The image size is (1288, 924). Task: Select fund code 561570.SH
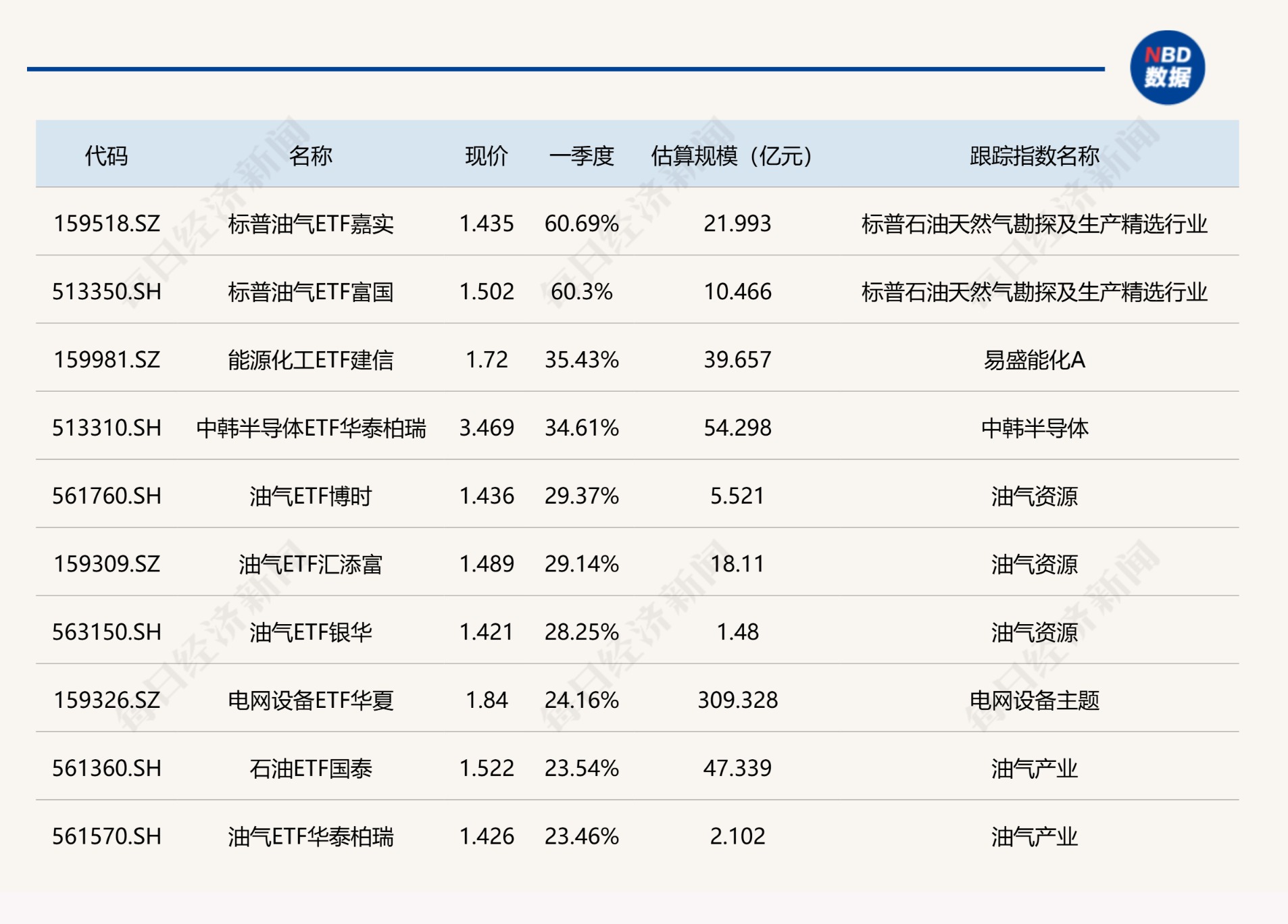tap(107, 837)
